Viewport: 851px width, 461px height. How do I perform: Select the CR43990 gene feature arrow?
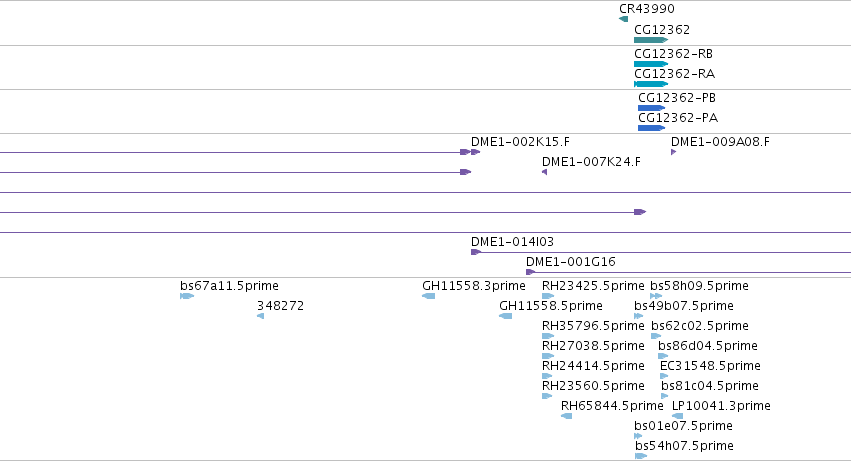pos(624,19)
